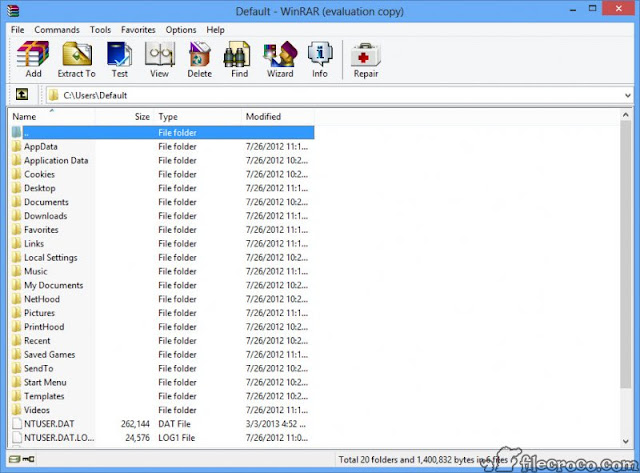Select the AppData folder icon
This screenshot has height=473, width=640.
[x=16, y=147]
